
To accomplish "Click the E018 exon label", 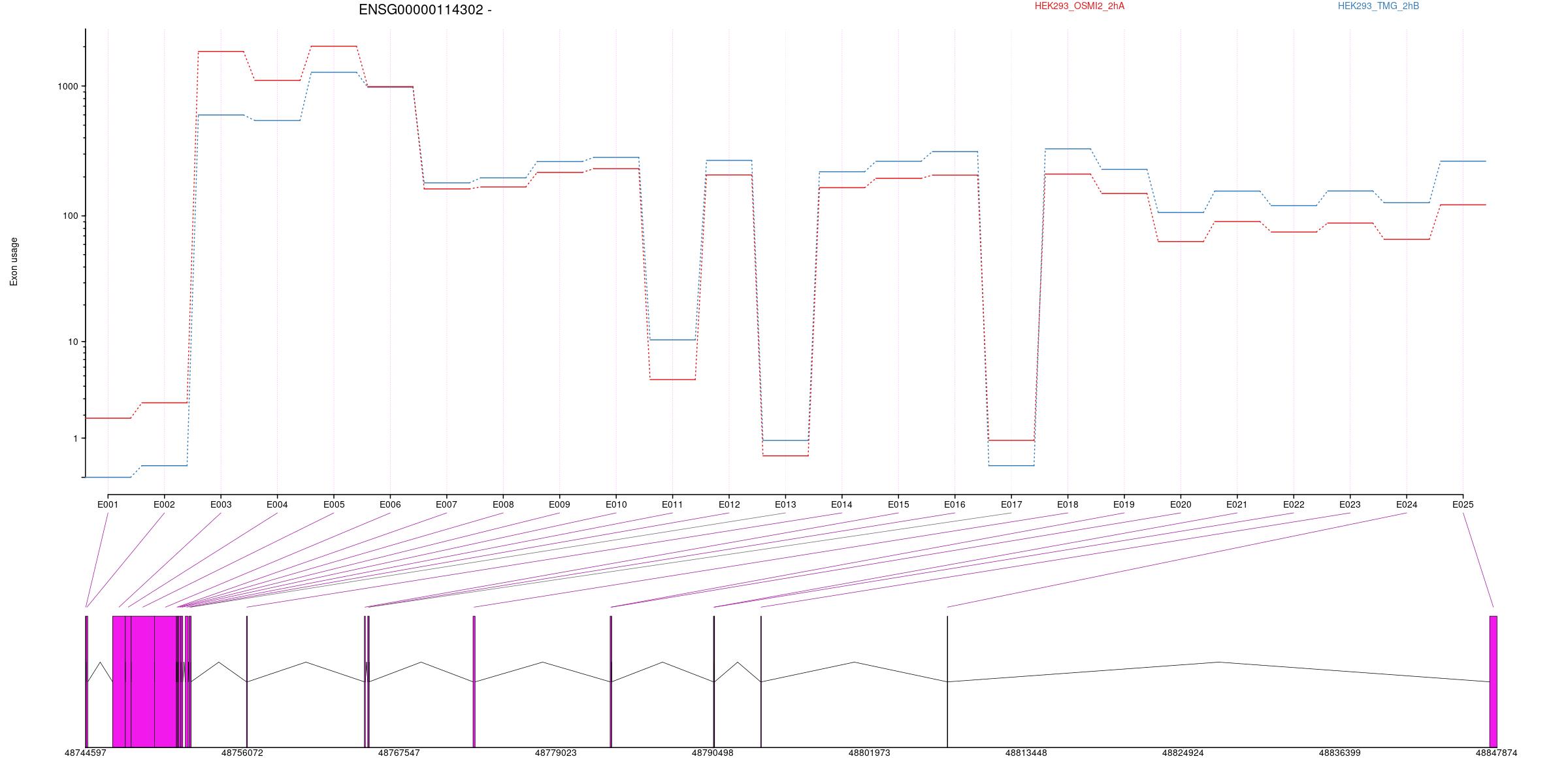I will 1068,504.
